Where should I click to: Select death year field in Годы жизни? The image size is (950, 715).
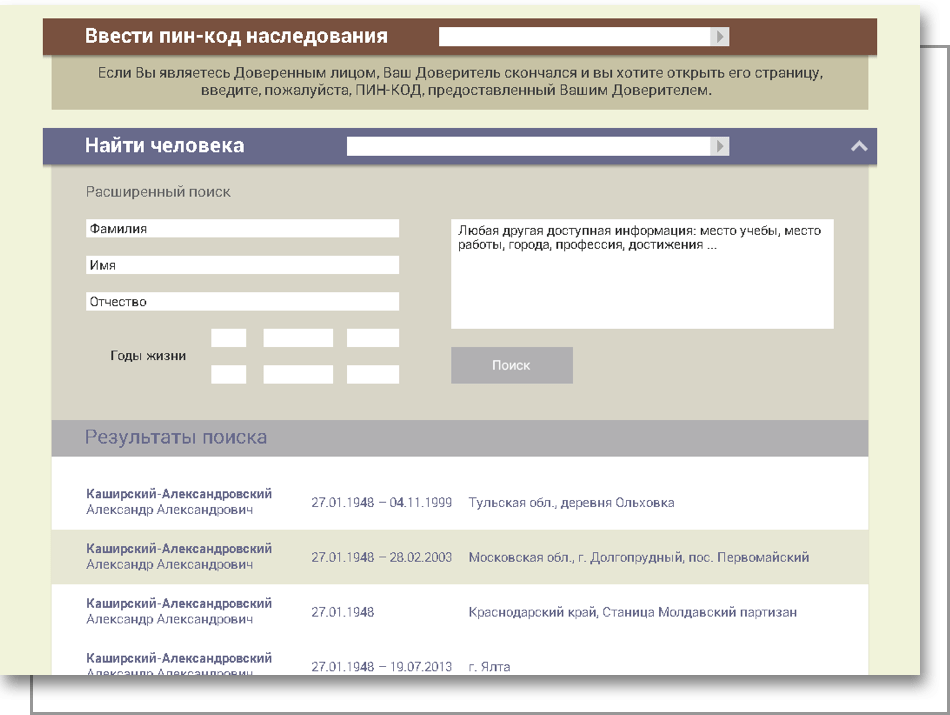[373, 374]
